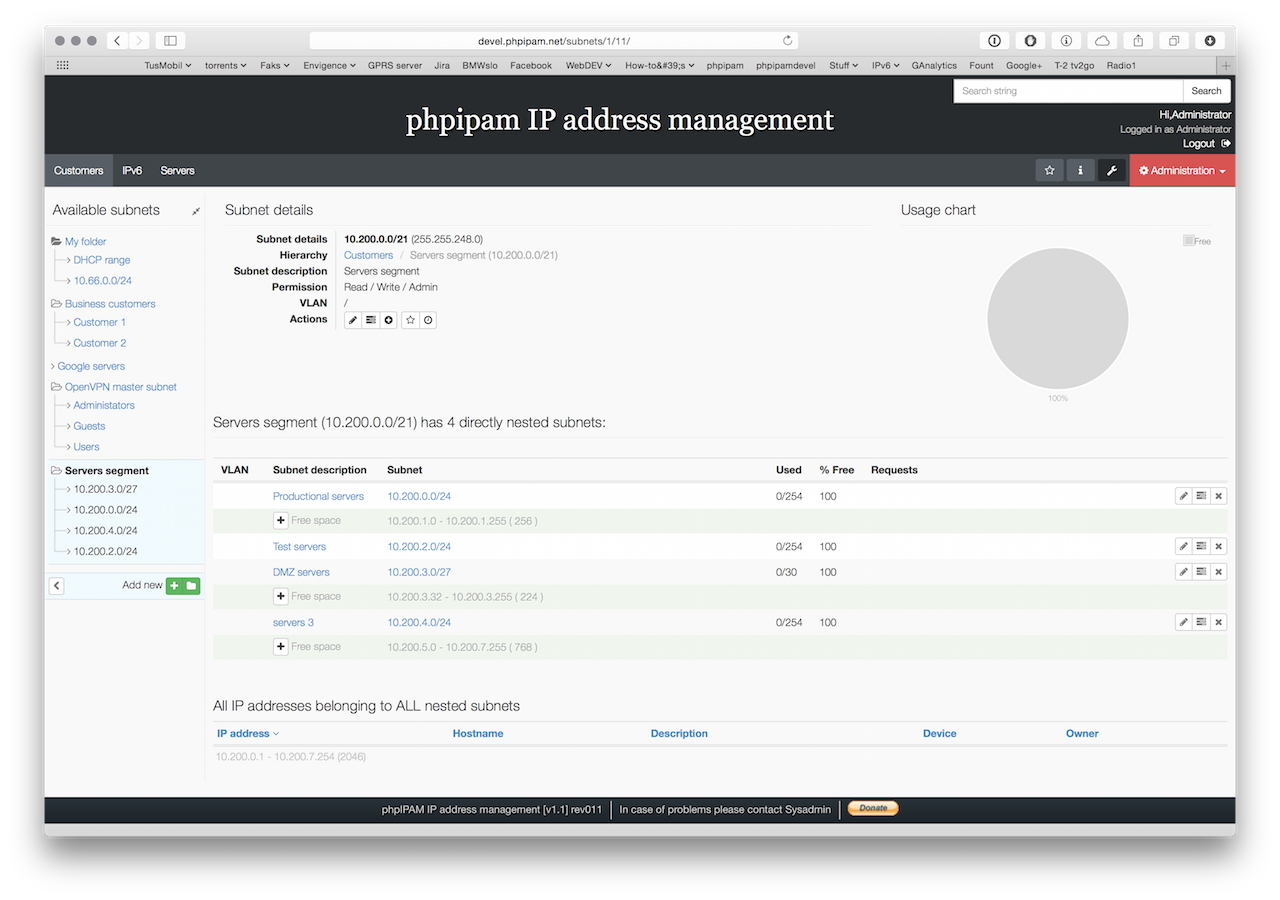Click the favourites star icon in the navbar

[x=1049, y=170]
